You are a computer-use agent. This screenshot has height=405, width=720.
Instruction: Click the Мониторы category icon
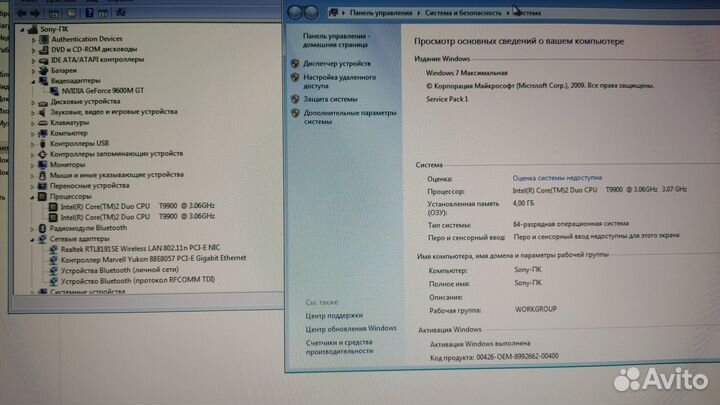pyautogui.click(x=43, y=164)
